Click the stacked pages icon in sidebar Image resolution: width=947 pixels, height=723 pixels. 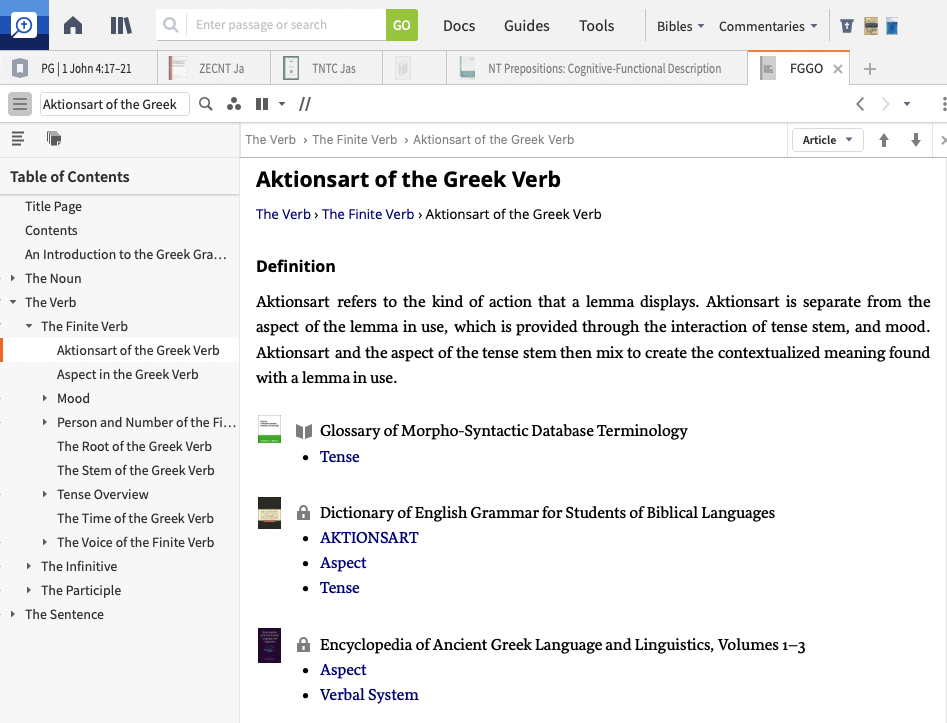coord(54,138)
